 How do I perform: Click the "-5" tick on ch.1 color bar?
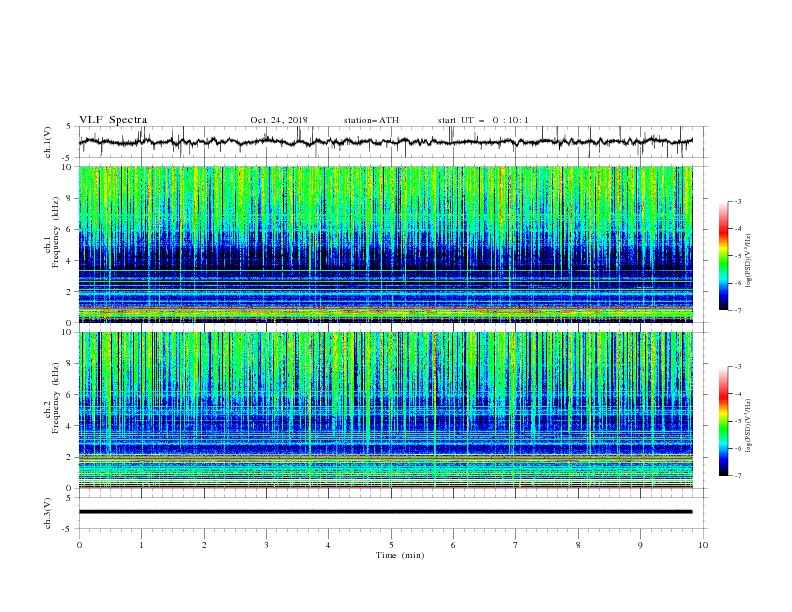(x=737, y=256)
